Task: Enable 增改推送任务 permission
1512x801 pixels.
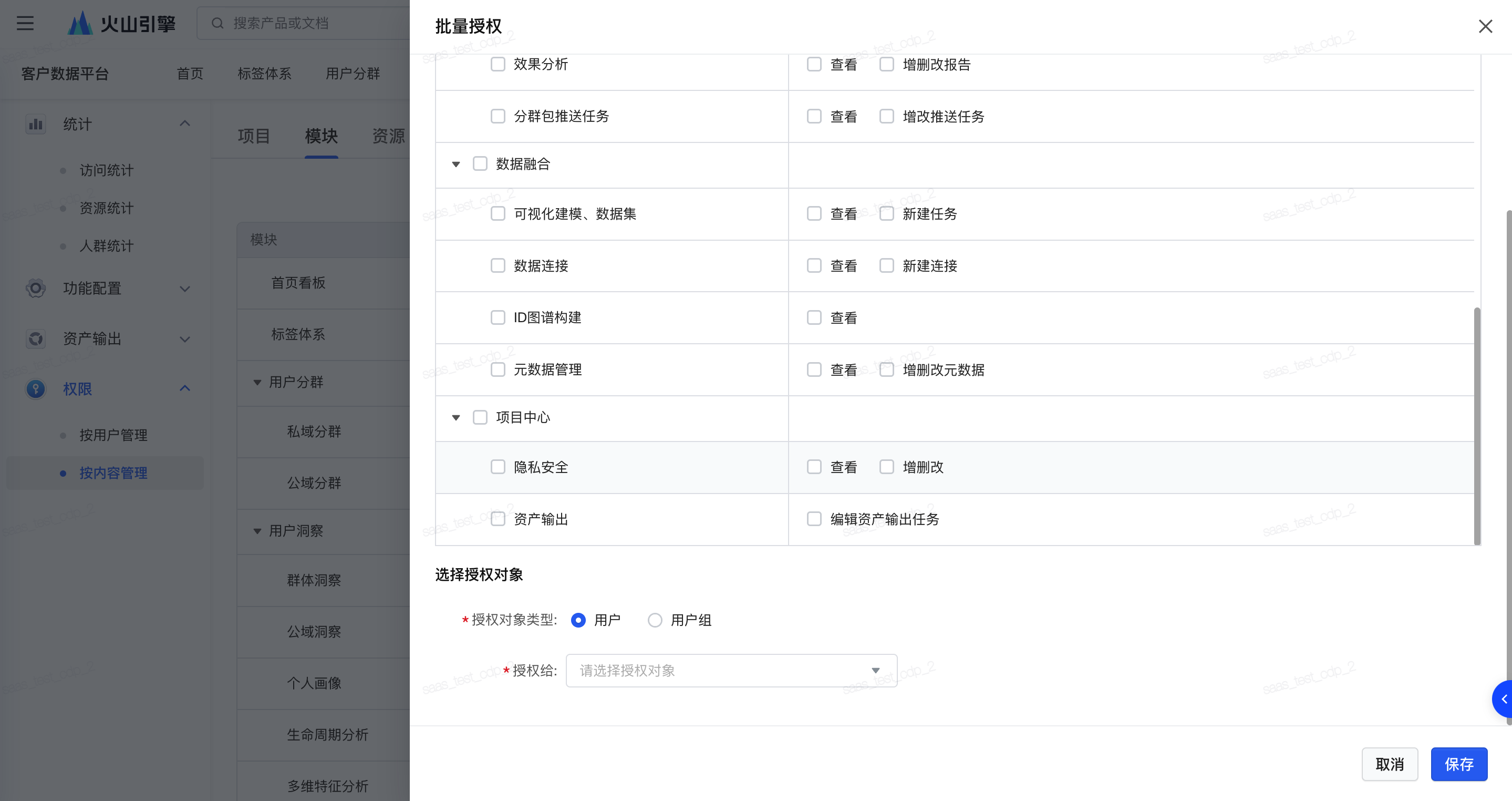Action: coord(886,116)
